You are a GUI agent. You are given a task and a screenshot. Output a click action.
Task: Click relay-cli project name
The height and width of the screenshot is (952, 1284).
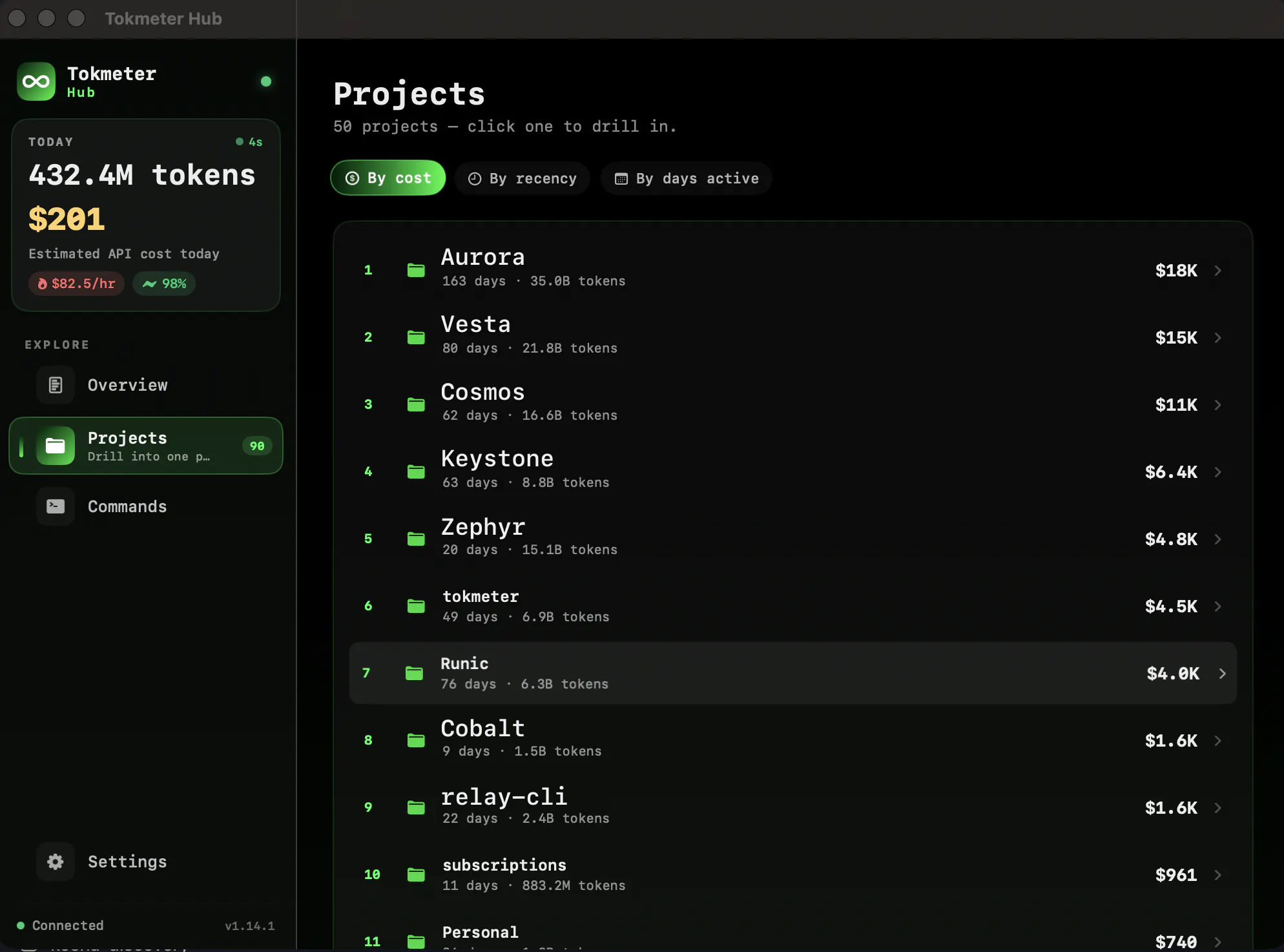tap(504, 797)
